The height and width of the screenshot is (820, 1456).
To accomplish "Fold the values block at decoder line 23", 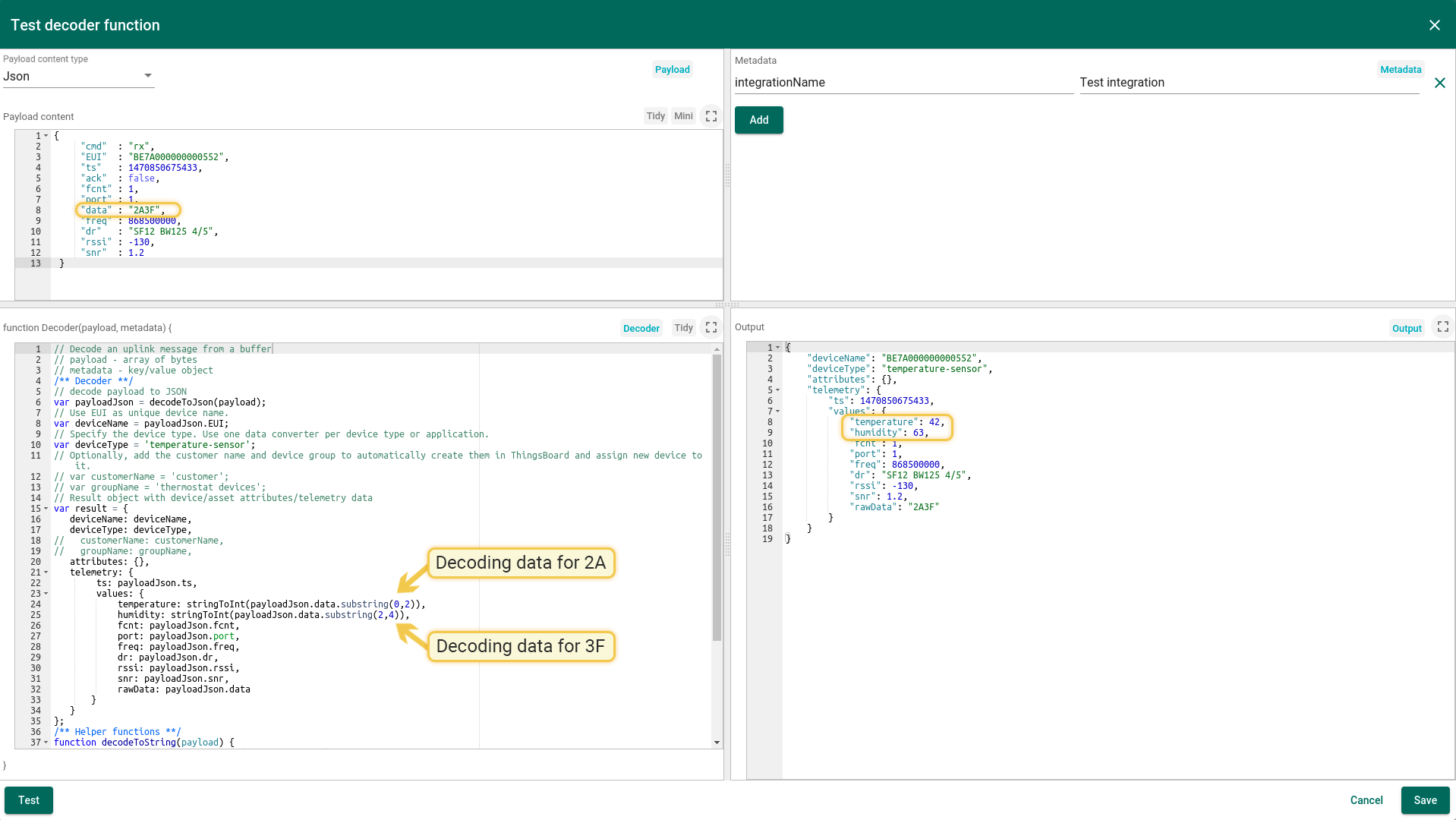I will click(46, 594).
